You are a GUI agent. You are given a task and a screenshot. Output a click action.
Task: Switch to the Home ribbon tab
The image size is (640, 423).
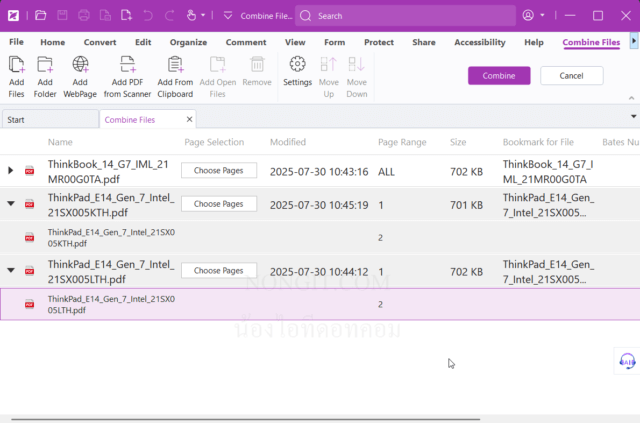click(52, 42)
